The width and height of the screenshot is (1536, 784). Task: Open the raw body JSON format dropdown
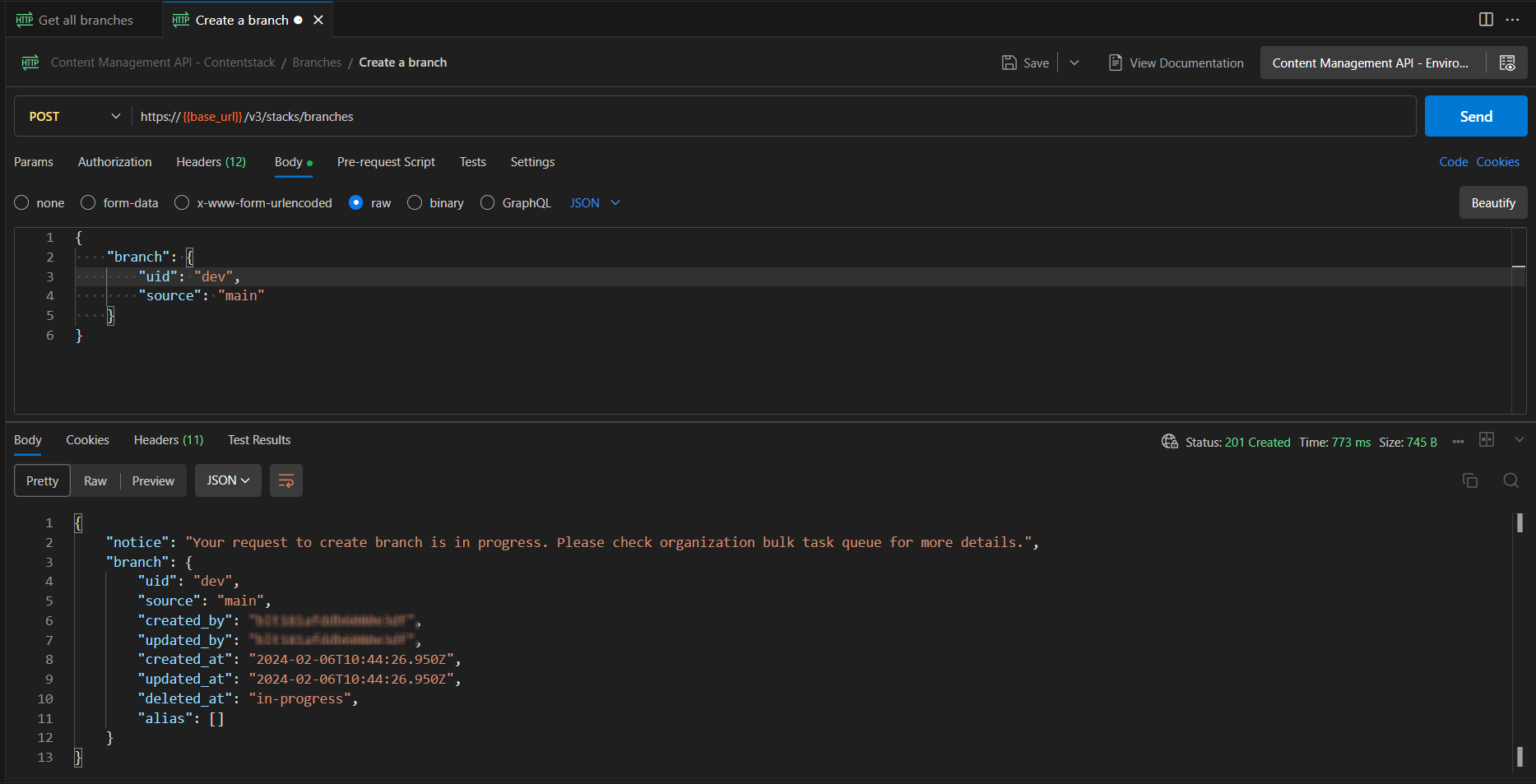595,203
